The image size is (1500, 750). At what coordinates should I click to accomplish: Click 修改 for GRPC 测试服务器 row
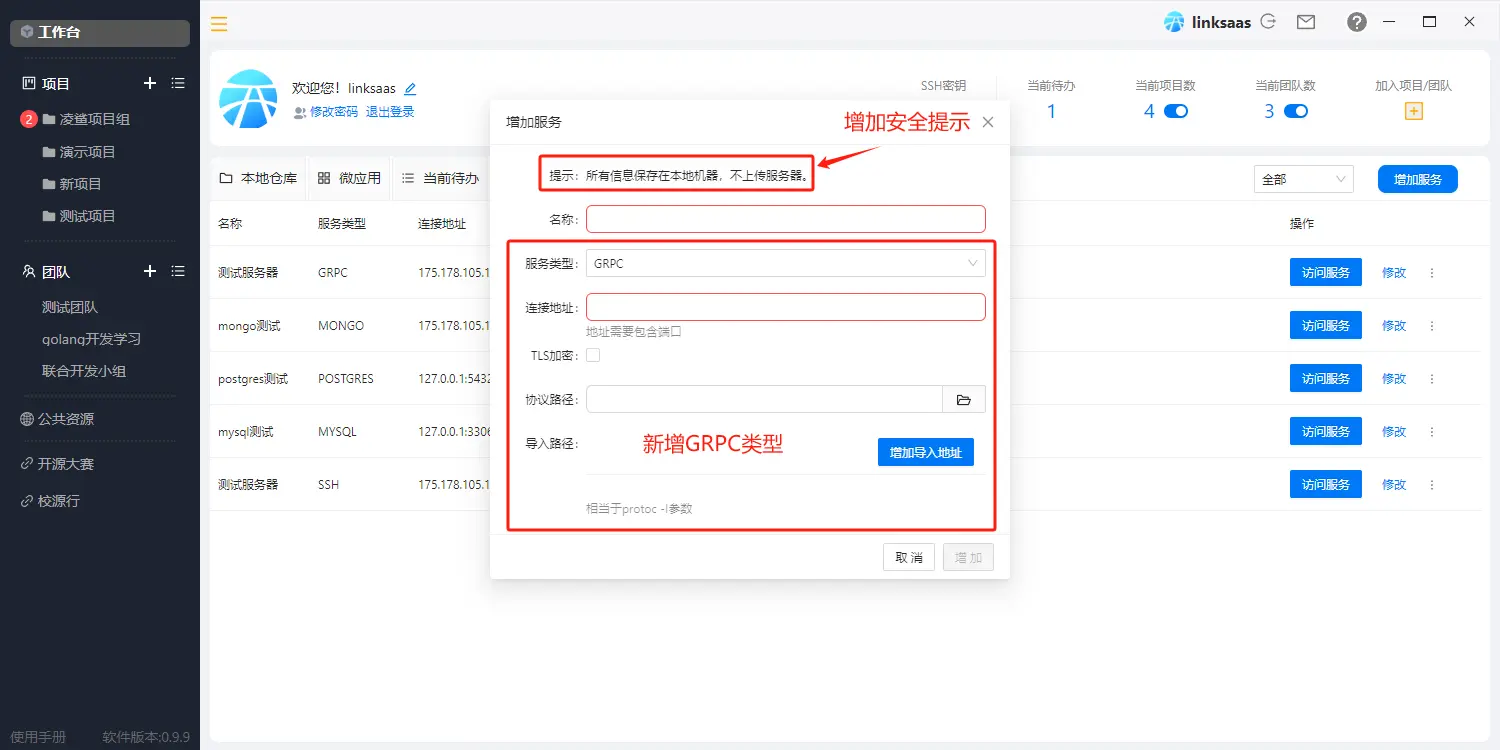1394,272
